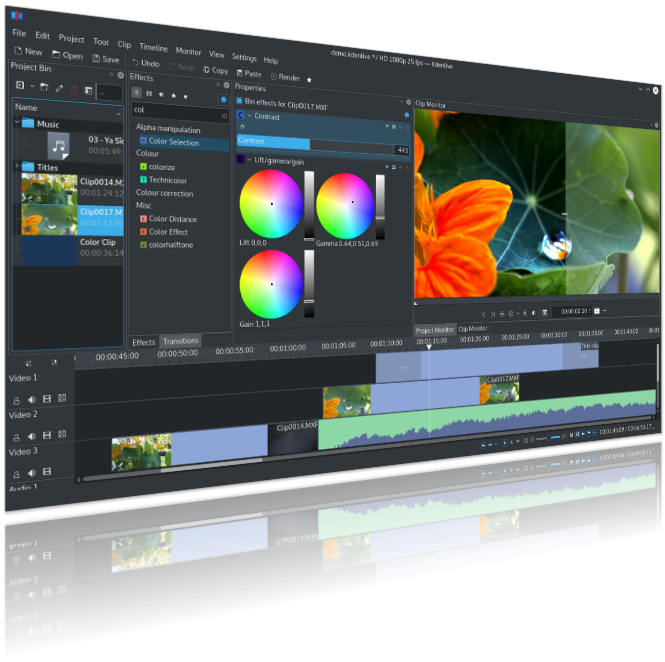Switch to Clip Monitor tab
The width and height of the screenshot is (665, 662).
point(472,329)
